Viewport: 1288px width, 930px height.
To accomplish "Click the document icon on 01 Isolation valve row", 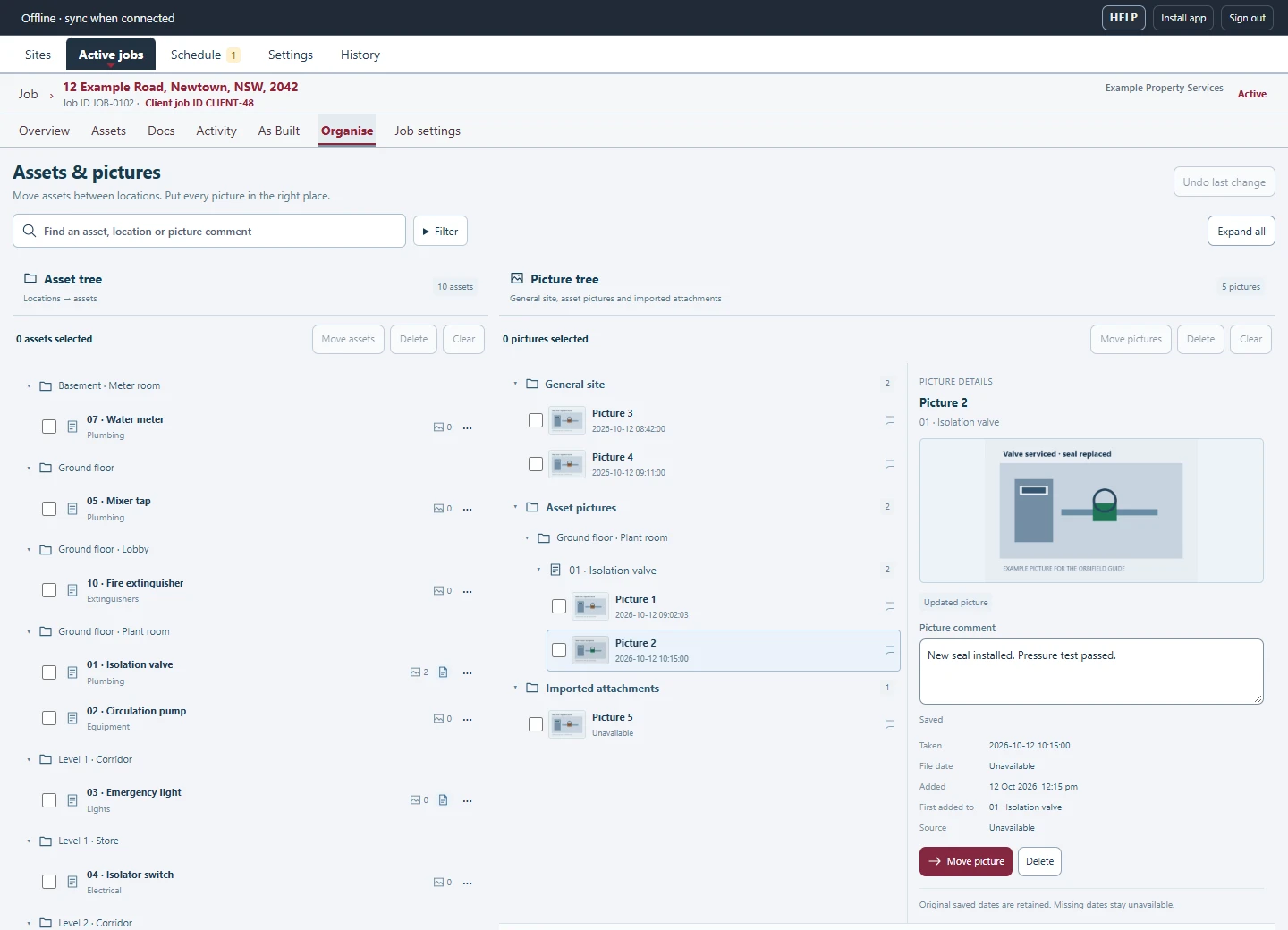I will 444,672.
